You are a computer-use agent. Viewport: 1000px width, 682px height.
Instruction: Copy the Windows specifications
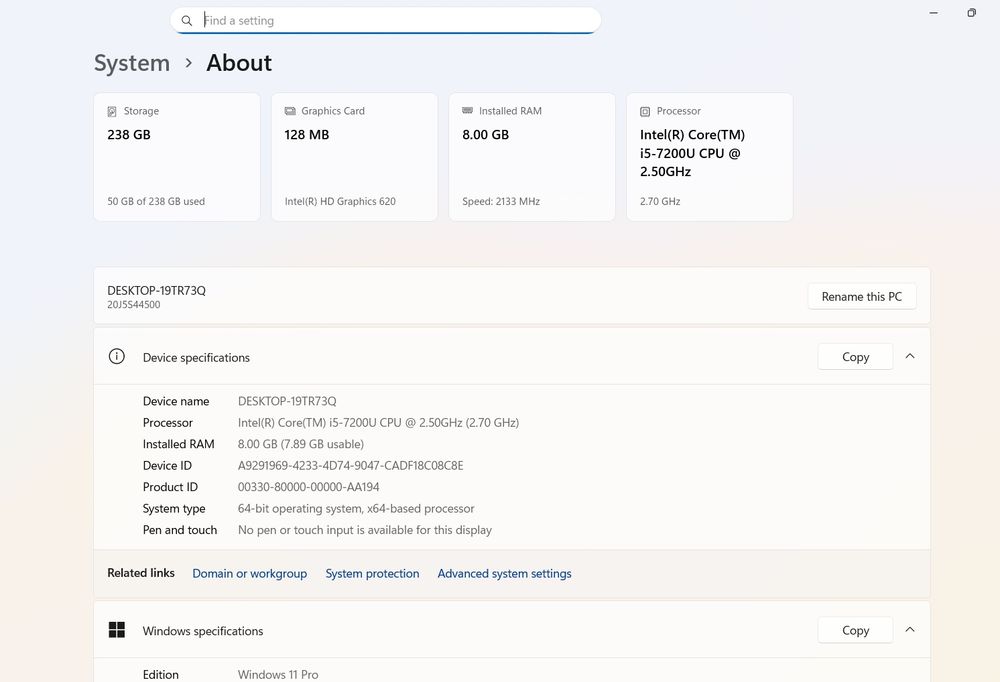pyautogui.click(x=855, y=630)
